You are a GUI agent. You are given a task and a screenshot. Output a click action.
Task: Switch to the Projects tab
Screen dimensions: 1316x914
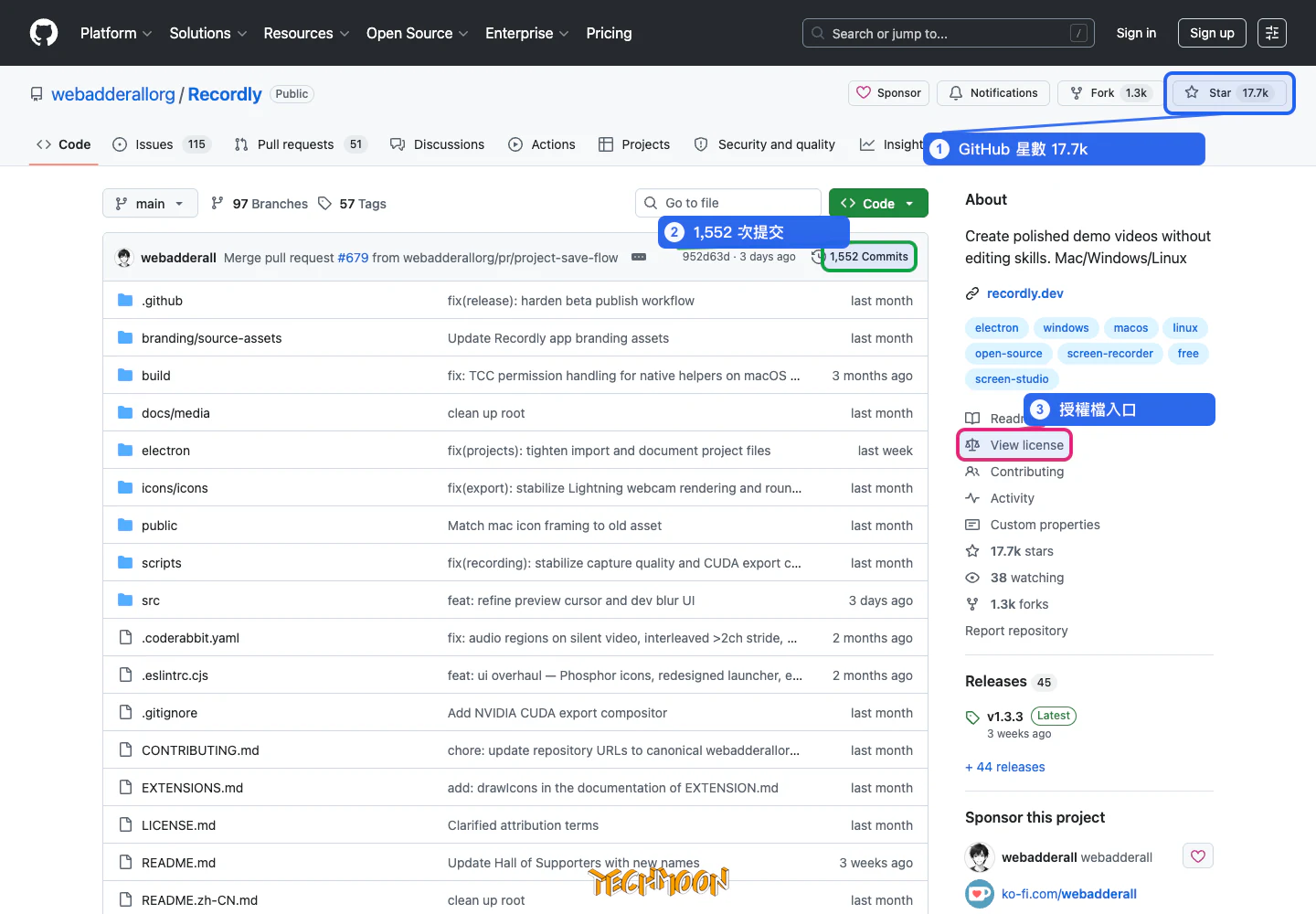(x=634, y=144)
